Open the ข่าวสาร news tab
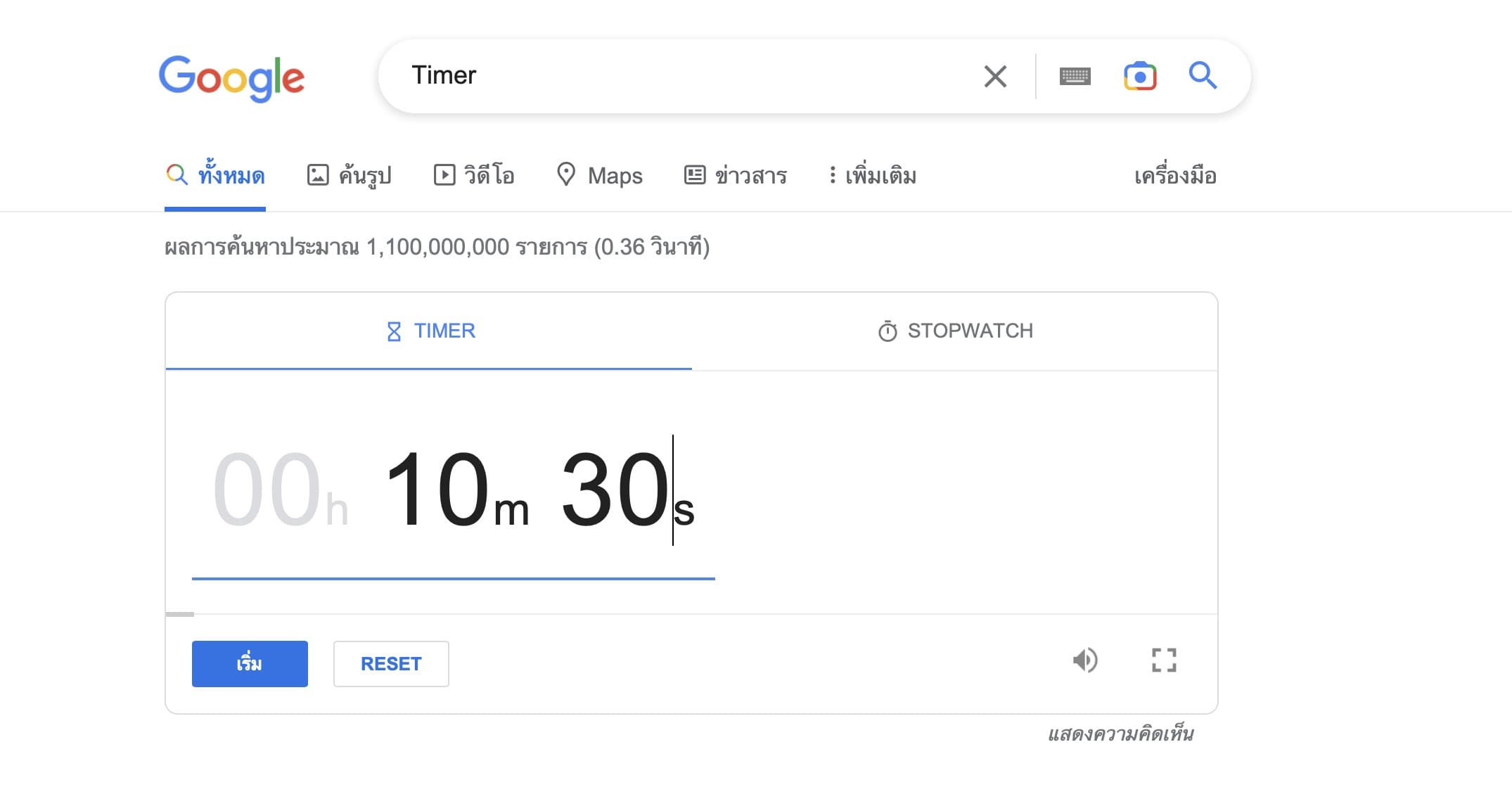This screenshot has width=1512, height=792. point(736,175)
